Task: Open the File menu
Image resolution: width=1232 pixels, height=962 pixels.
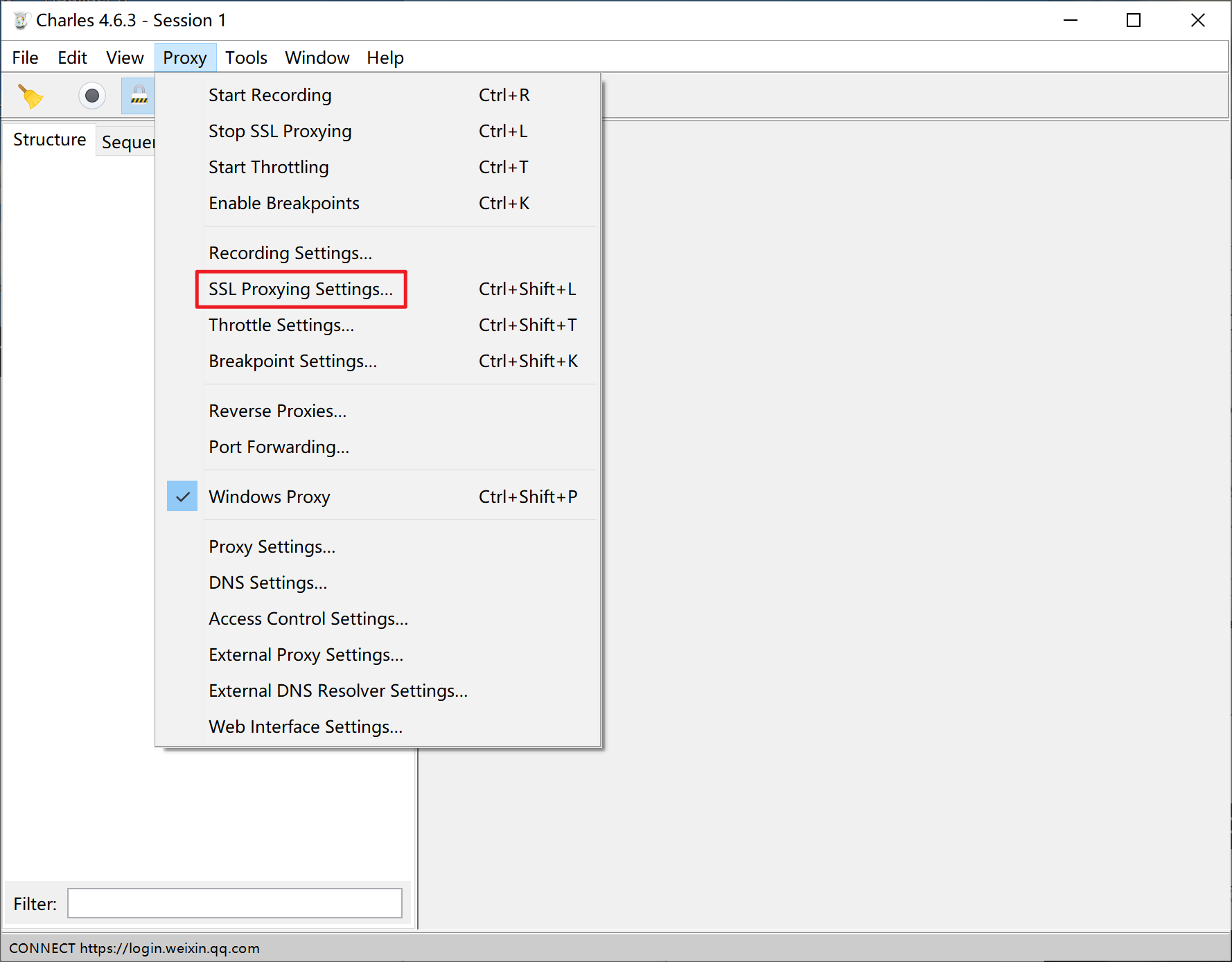Action: click(26, 57)
